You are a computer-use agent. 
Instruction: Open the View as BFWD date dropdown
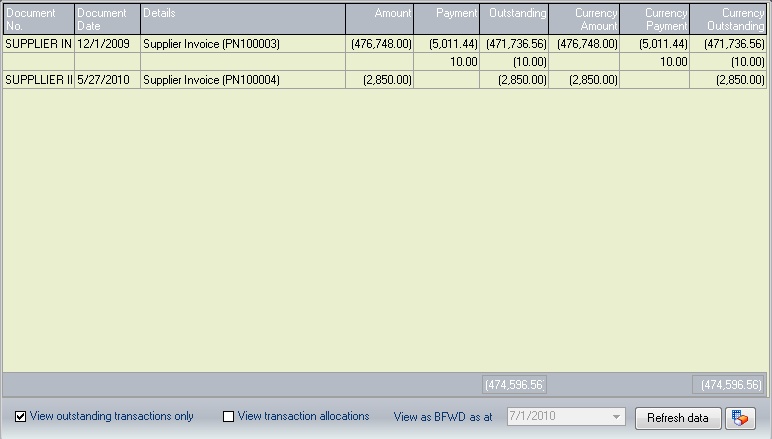[x=617, y=417]
